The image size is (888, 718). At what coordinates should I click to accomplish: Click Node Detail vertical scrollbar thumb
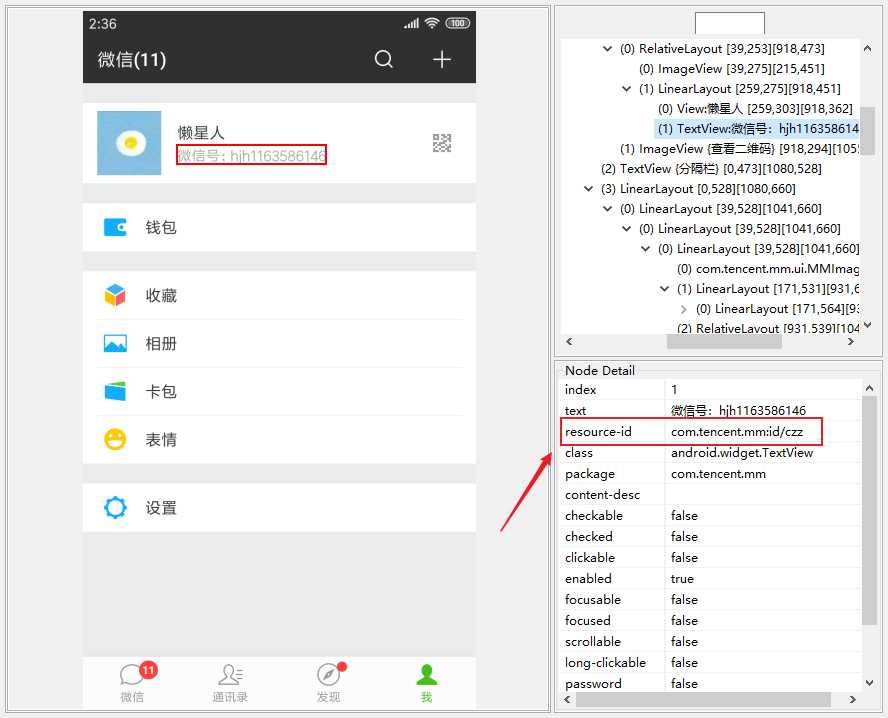tap(869, 511)
